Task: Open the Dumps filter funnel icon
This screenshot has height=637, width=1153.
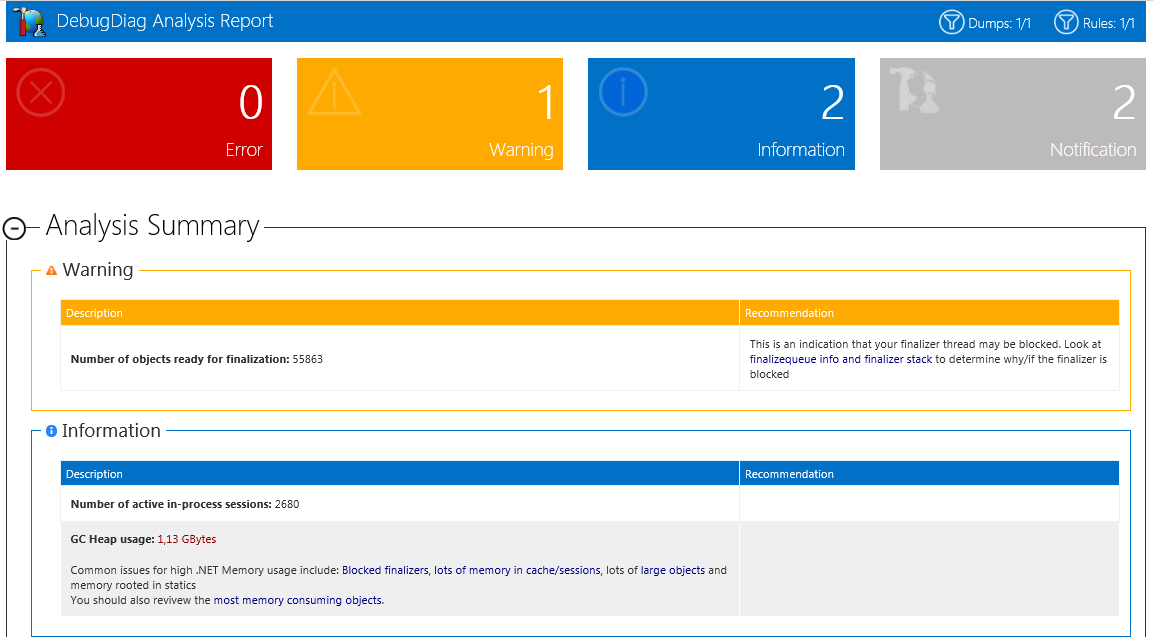Action: tap(952, 22)
